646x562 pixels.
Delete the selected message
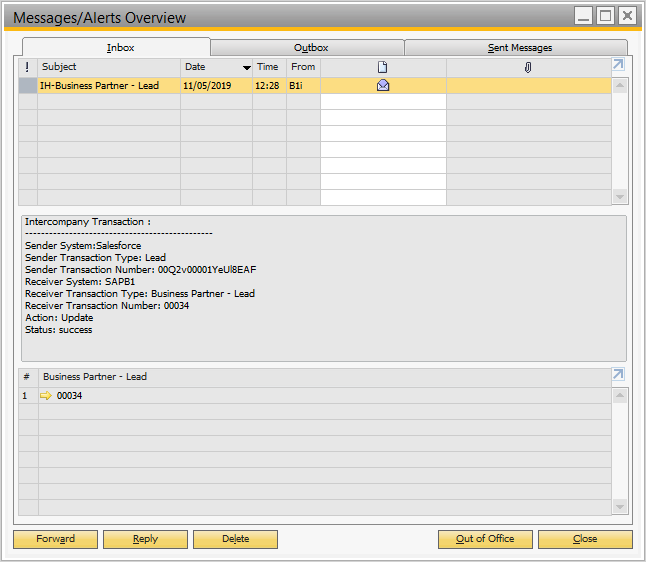click(x=235, y=539)
